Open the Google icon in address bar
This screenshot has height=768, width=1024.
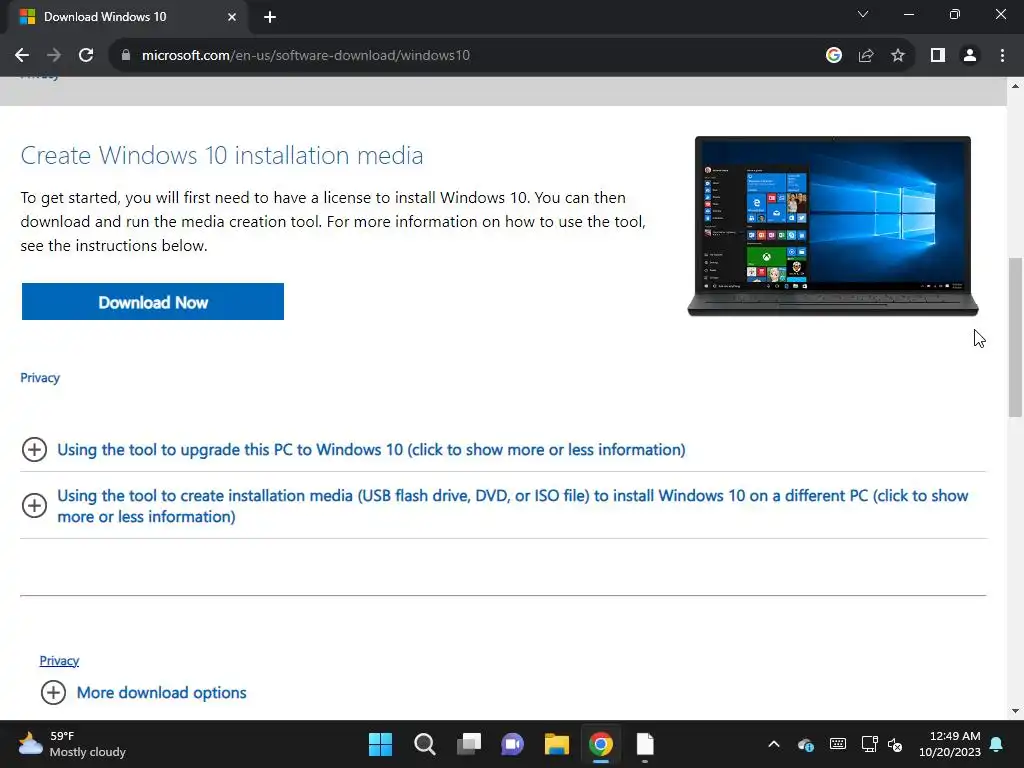pyautogui.click(x=833, y=56)
